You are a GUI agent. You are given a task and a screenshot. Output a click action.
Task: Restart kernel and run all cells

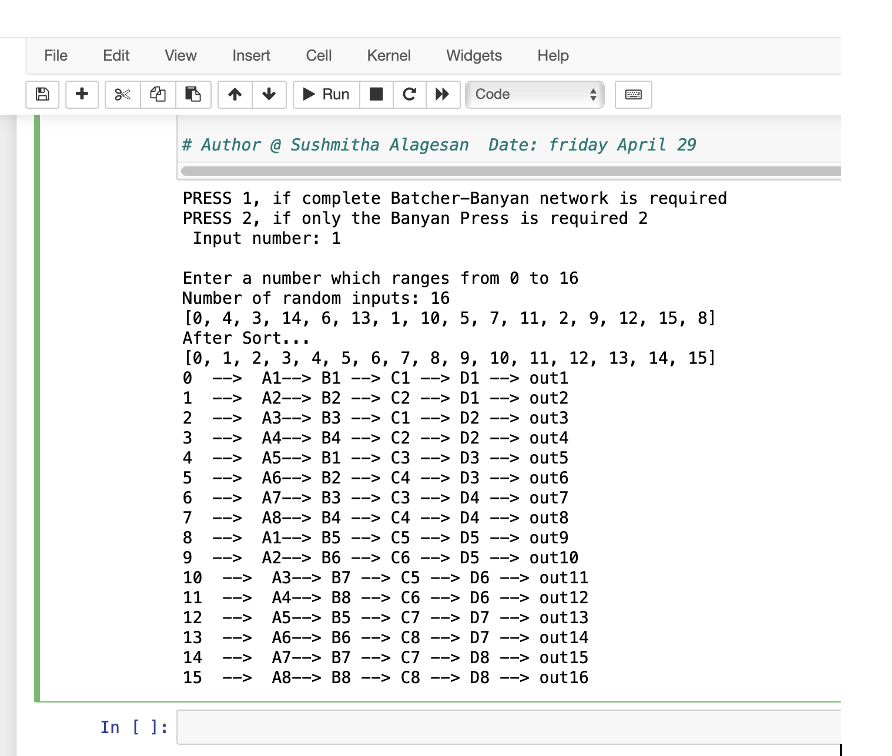click(x=441, y=94)
